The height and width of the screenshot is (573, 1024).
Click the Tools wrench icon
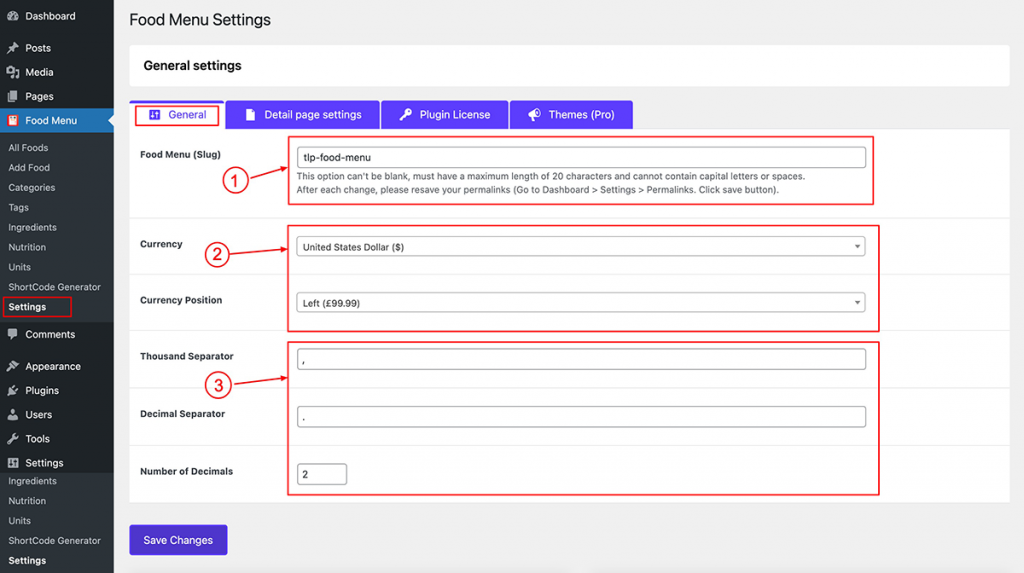click(13, 438)
